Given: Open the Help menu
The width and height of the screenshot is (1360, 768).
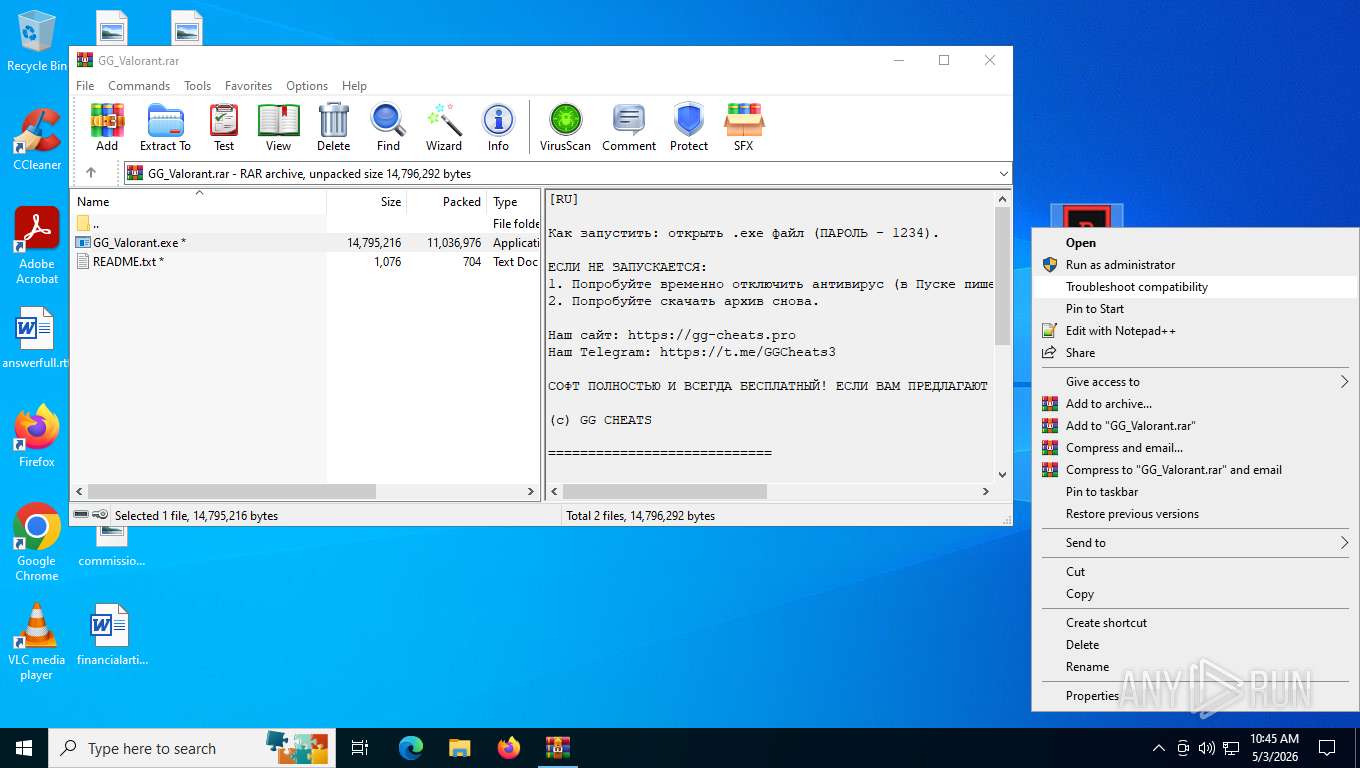Looking at the screenshot, I should tap(354, 86).
